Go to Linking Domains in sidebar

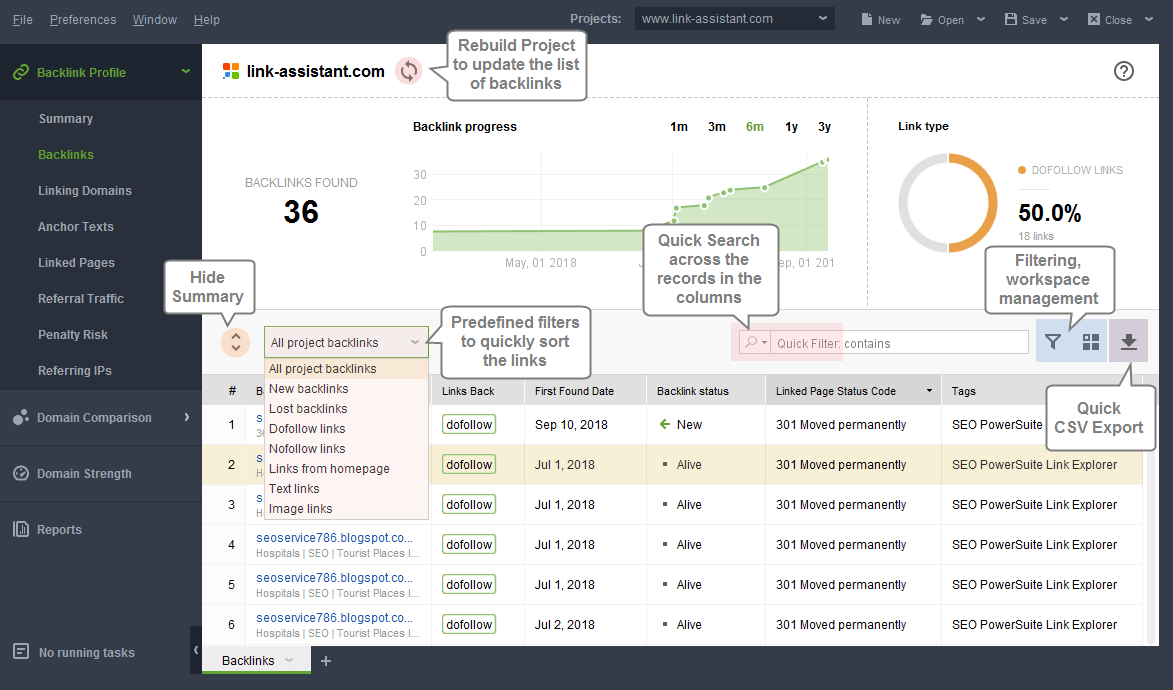(x=85, y=190)
